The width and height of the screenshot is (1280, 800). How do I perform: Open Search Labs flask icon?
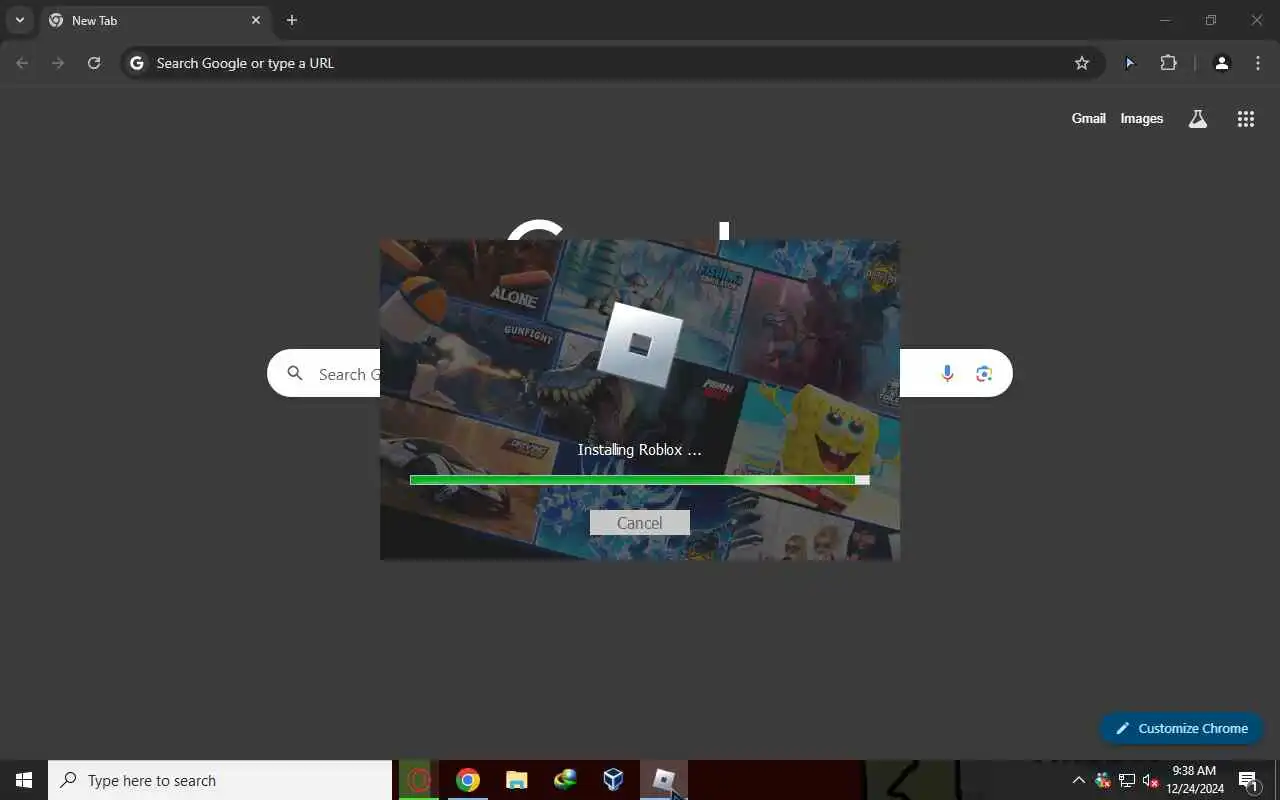[1197, 119]
